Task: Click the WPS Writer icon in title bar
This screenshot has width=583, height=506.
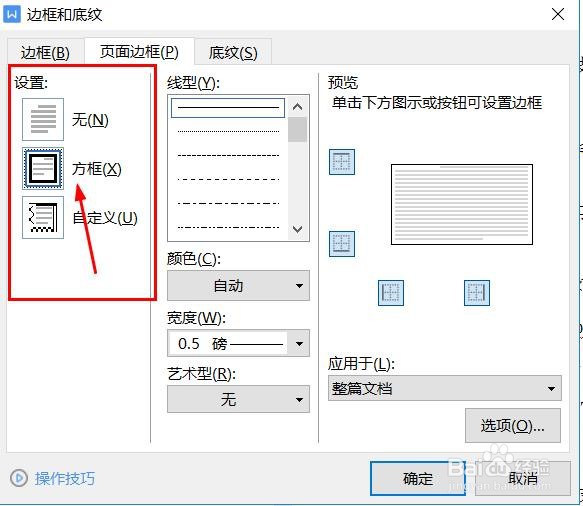Action: [12, 15]
